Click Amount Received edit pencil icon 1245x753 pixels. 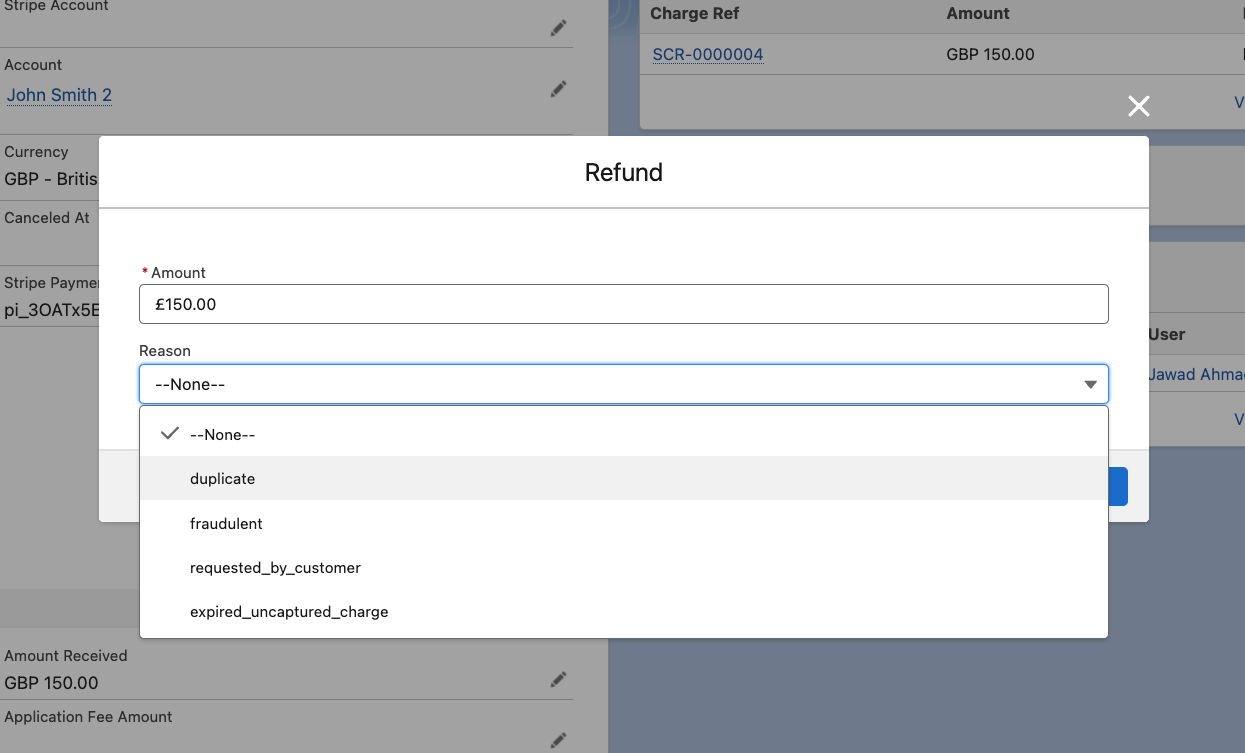click(x=558, y=680)
